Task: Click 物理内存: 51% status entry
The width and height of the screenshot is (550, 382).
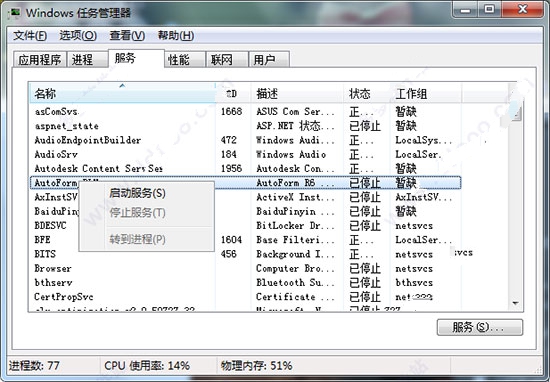Action: [256, 366]
